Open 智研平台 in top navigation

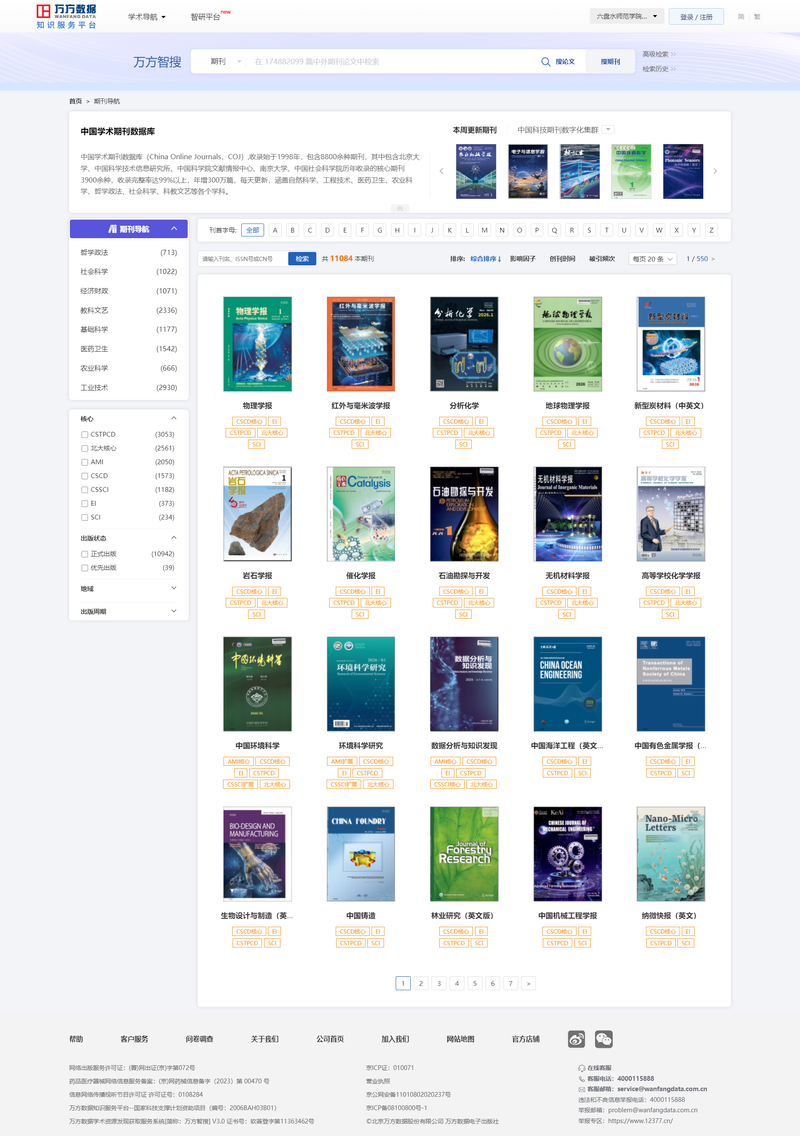pyautogui.click(x=206, y=17)
